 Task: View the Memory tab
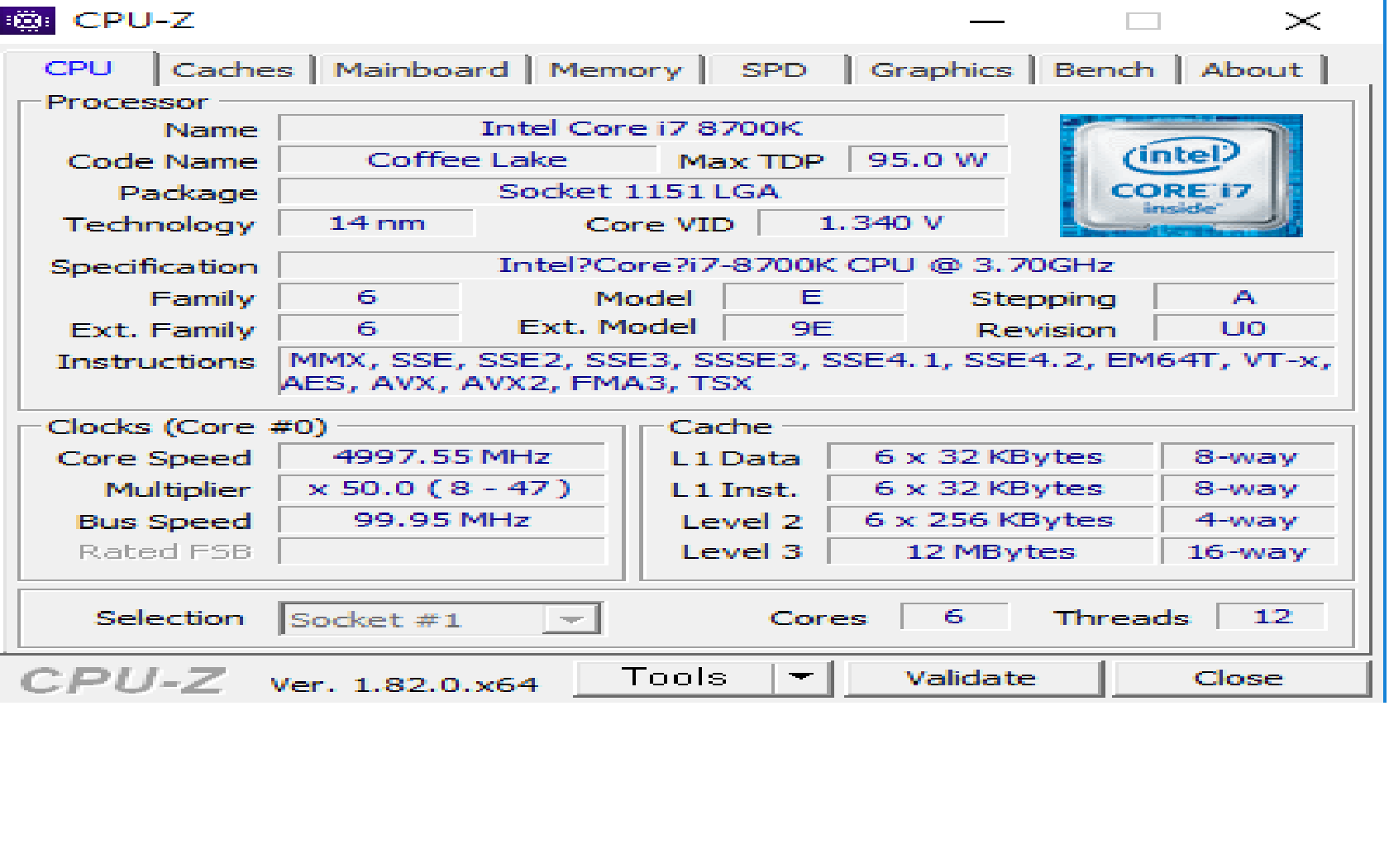click(x=618, y=69)
